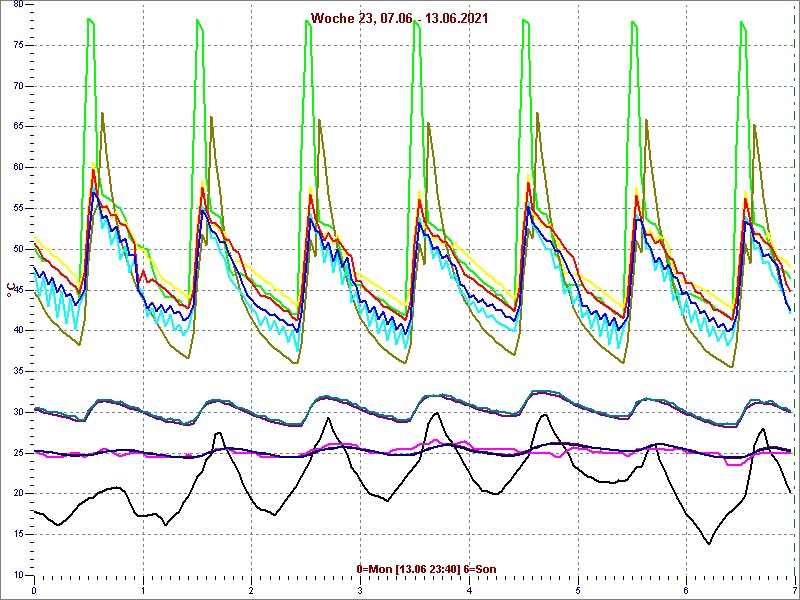Select the 65 tick label on the vertical axis
Viewport: 800px width, 600px height.
17,127
